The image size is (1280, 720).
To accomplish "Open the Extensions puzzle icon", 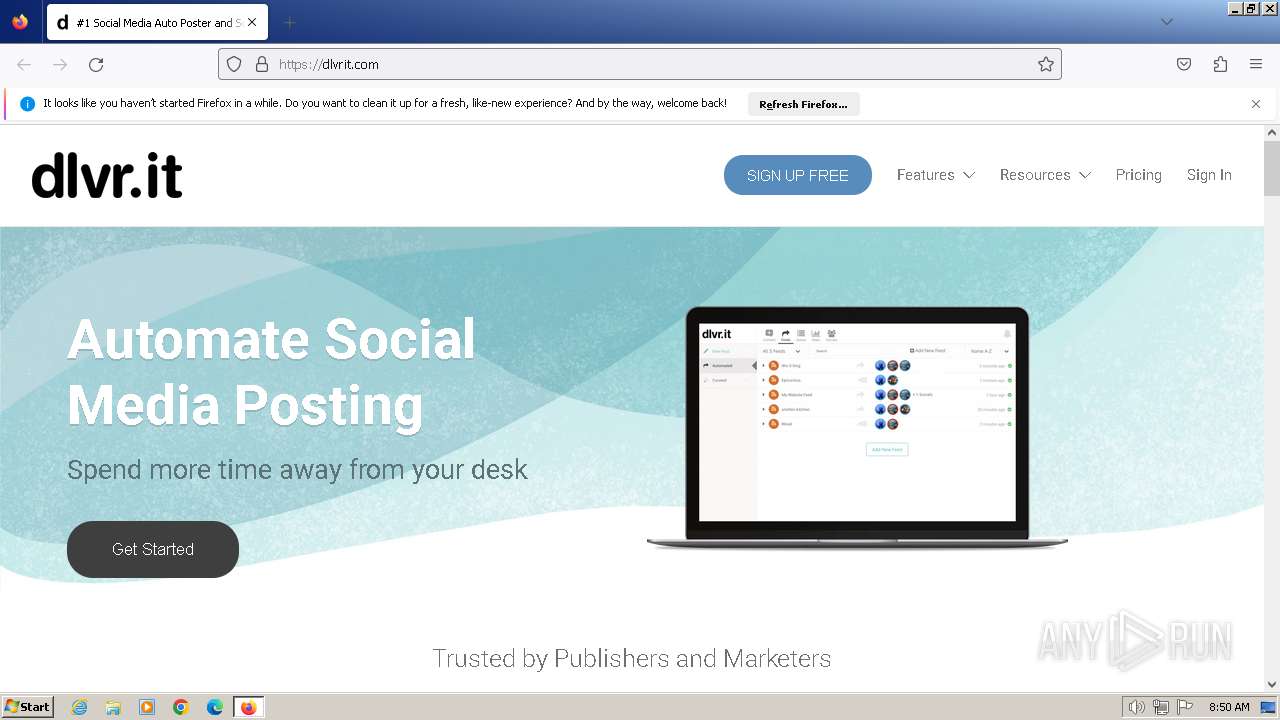I will (x=1220, y=64).
